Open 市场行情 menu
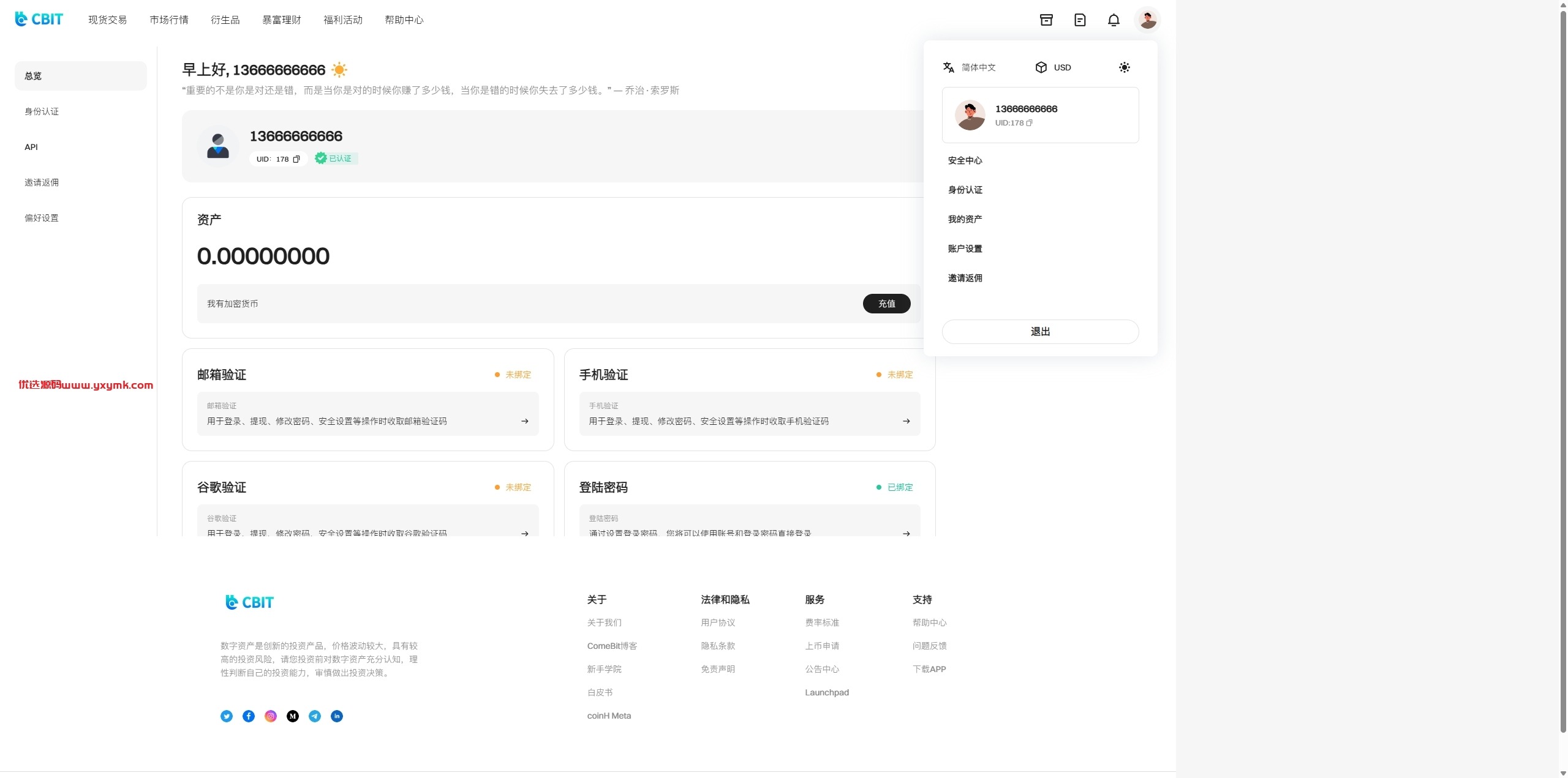 click(x=169, y=20)
